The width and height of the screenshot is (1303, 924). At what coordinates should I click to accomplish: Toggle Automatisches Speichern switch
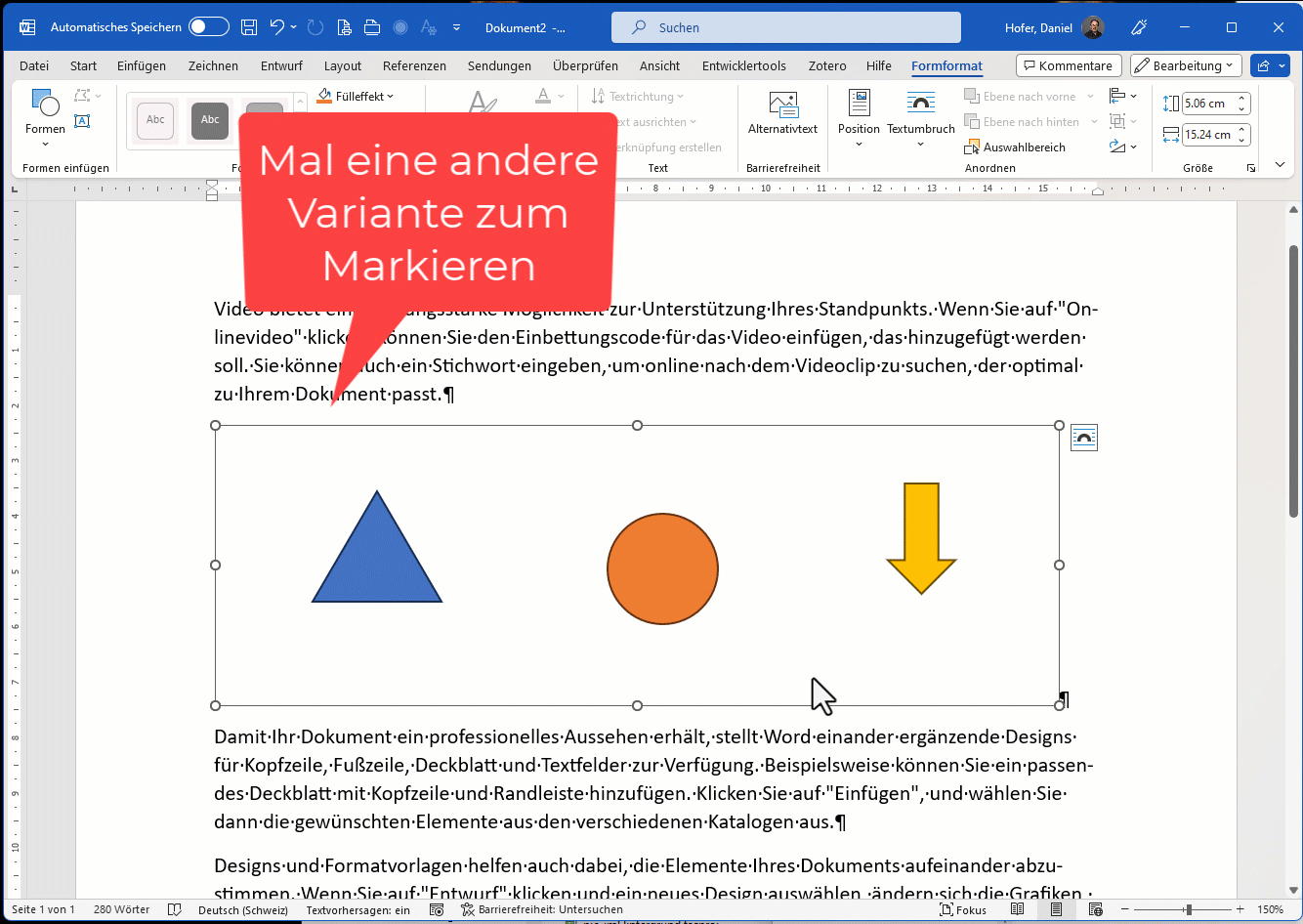(x=208, y=27)
